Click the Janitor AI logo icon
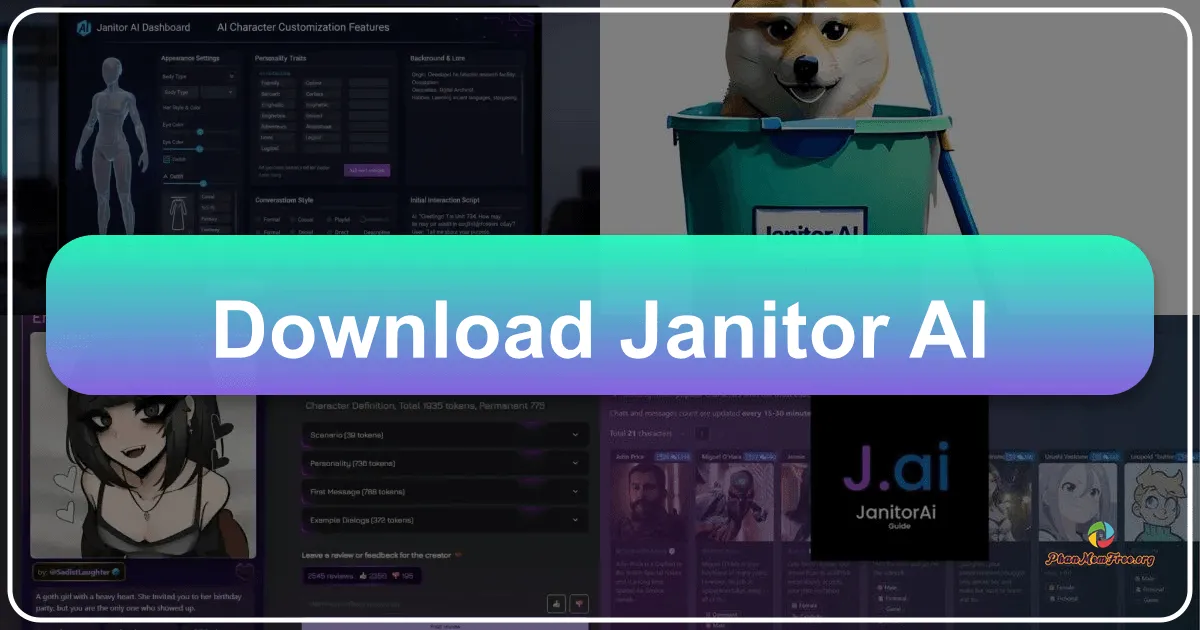 click(x=84, y=27)
